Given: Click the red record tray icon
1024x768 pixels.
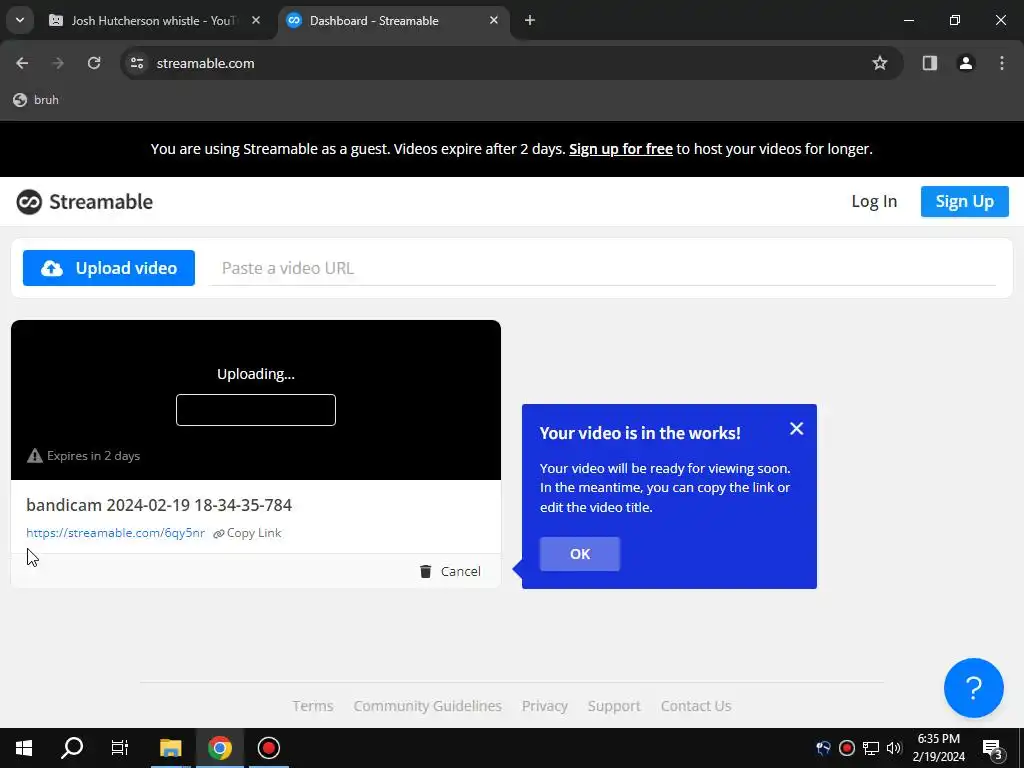Looking at the screenshot, I should pyautogui.click(x=847, y=748).
